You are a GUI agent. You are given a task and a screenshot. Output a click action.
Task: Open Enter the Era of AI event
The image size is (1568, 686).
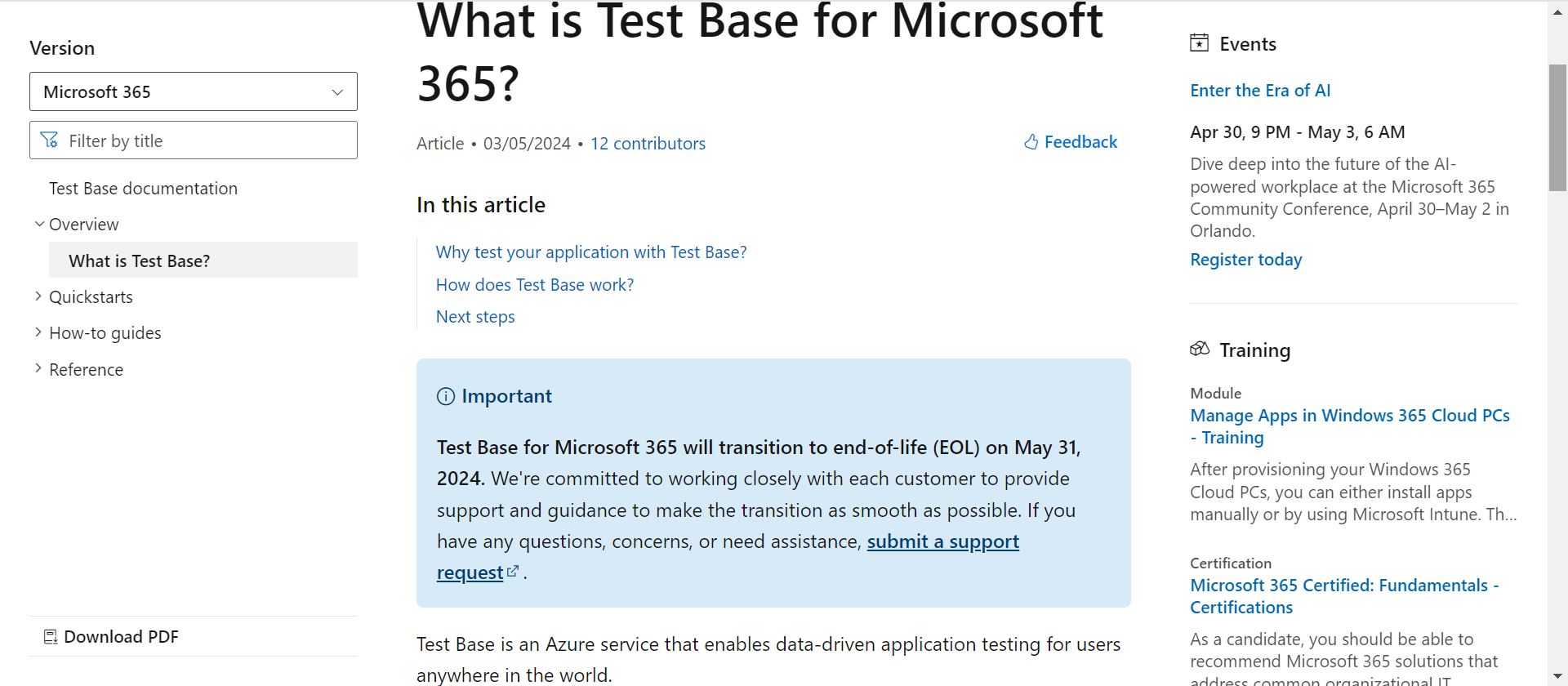[1260, 91]
